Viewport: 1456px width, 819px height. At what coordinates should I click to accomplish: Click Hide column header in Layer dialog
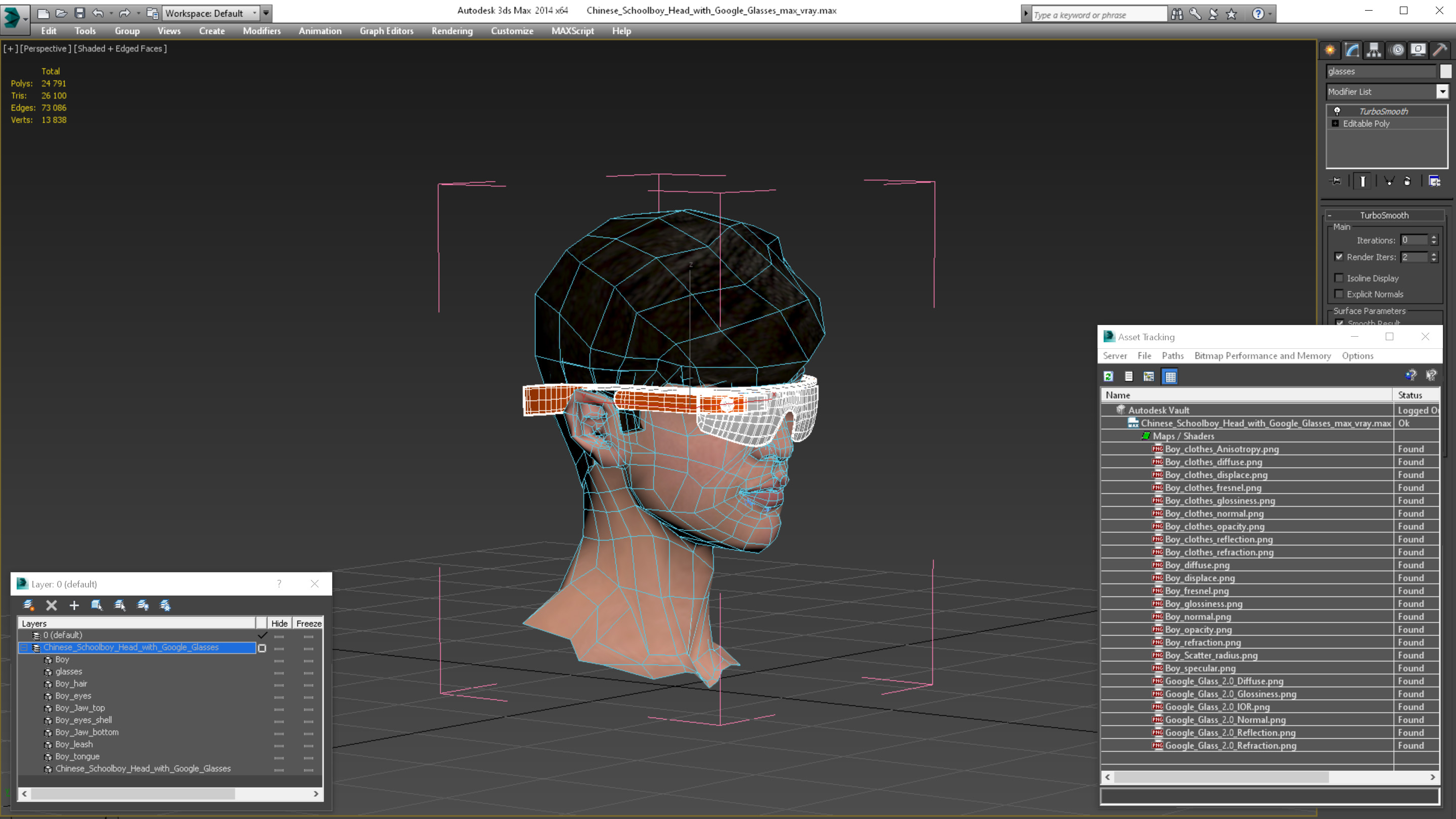pos(279,623)
